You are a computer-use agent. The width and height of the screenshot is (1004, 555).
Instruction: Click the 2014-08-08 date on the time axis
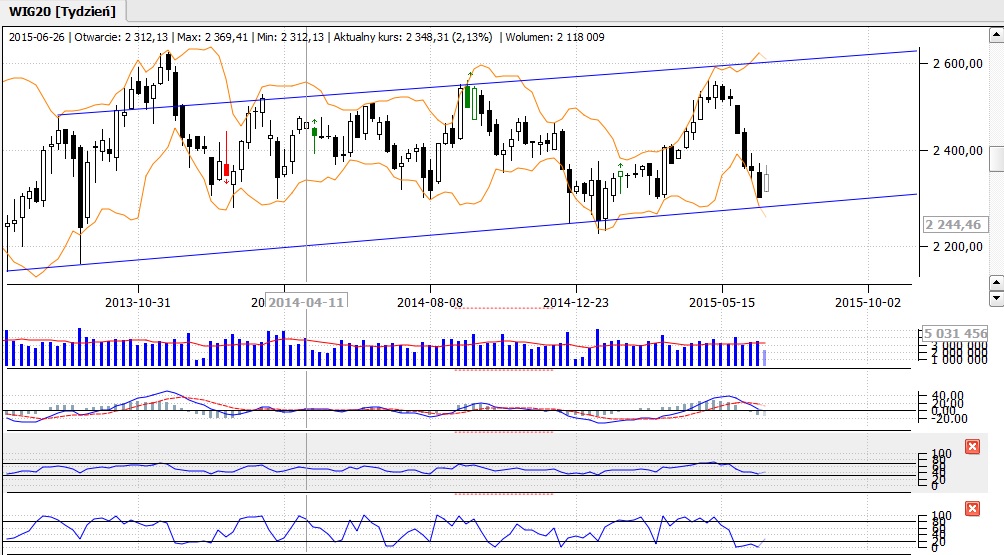point(430,302)
